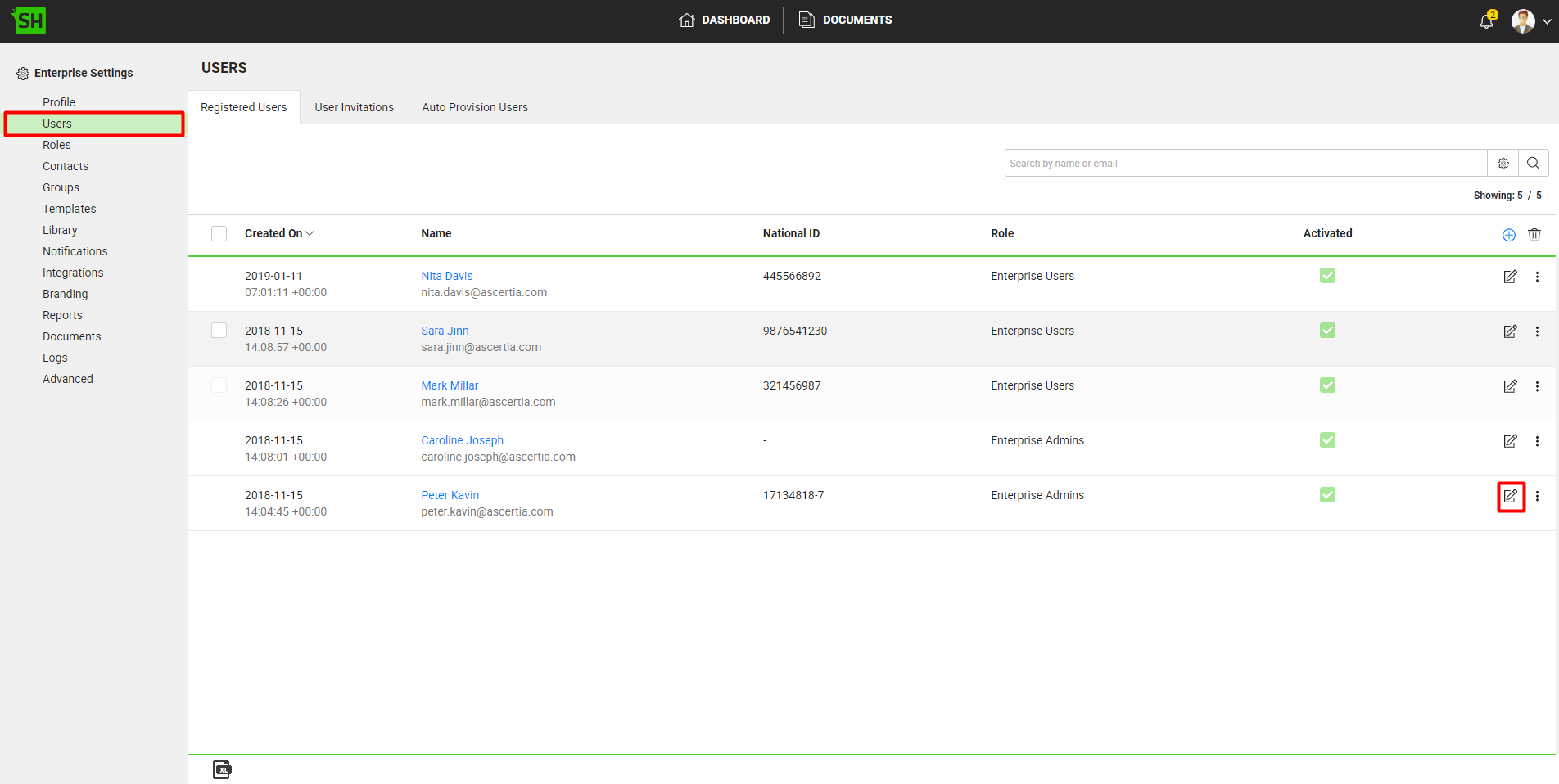Click the delete trash icon in table header

1534,235
